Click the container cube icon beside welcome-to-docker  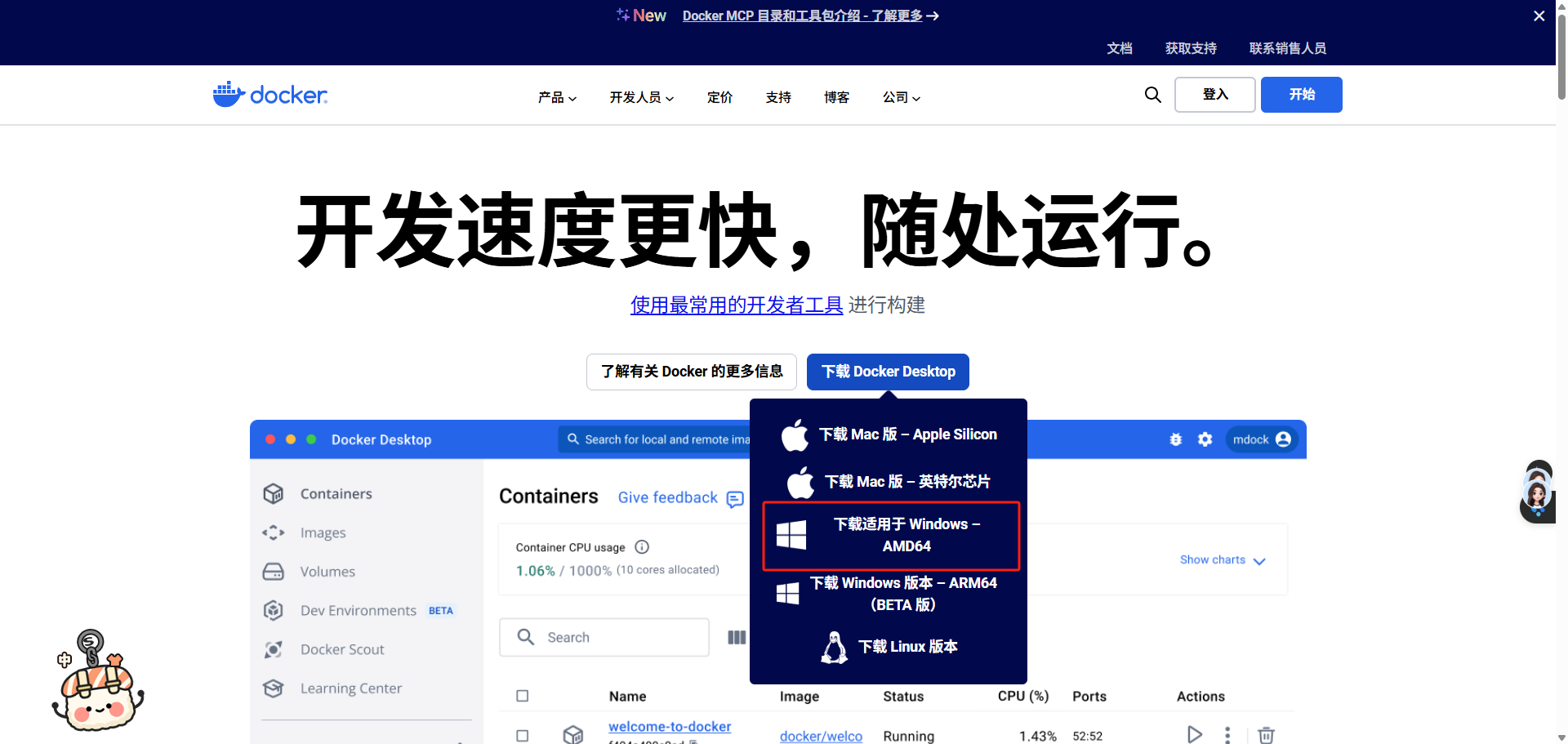[x=573, y=735]
